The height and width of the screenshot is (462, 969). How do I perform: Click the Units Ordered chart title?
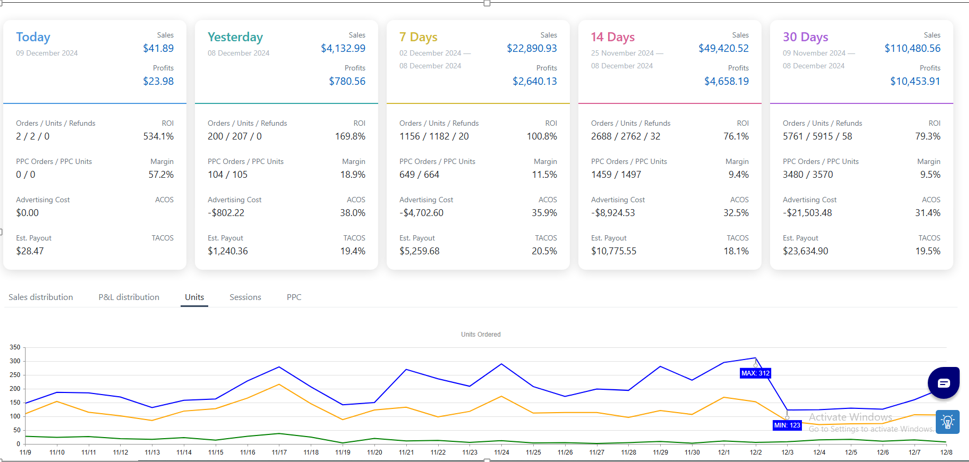click(481, 334)
